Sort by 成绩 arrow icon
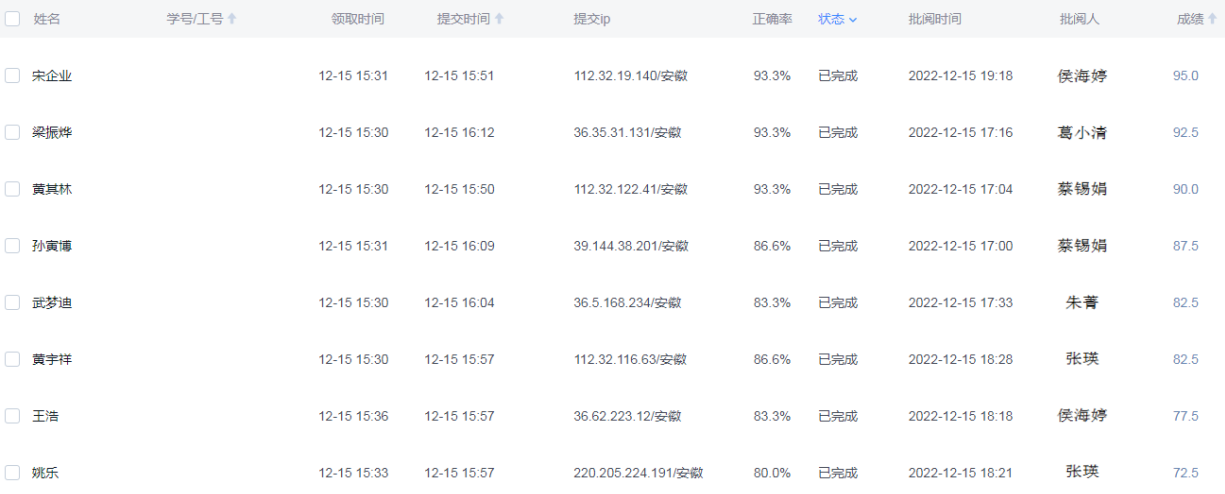The height and width of the screenshot is (494, 1225). [1213, 19]
